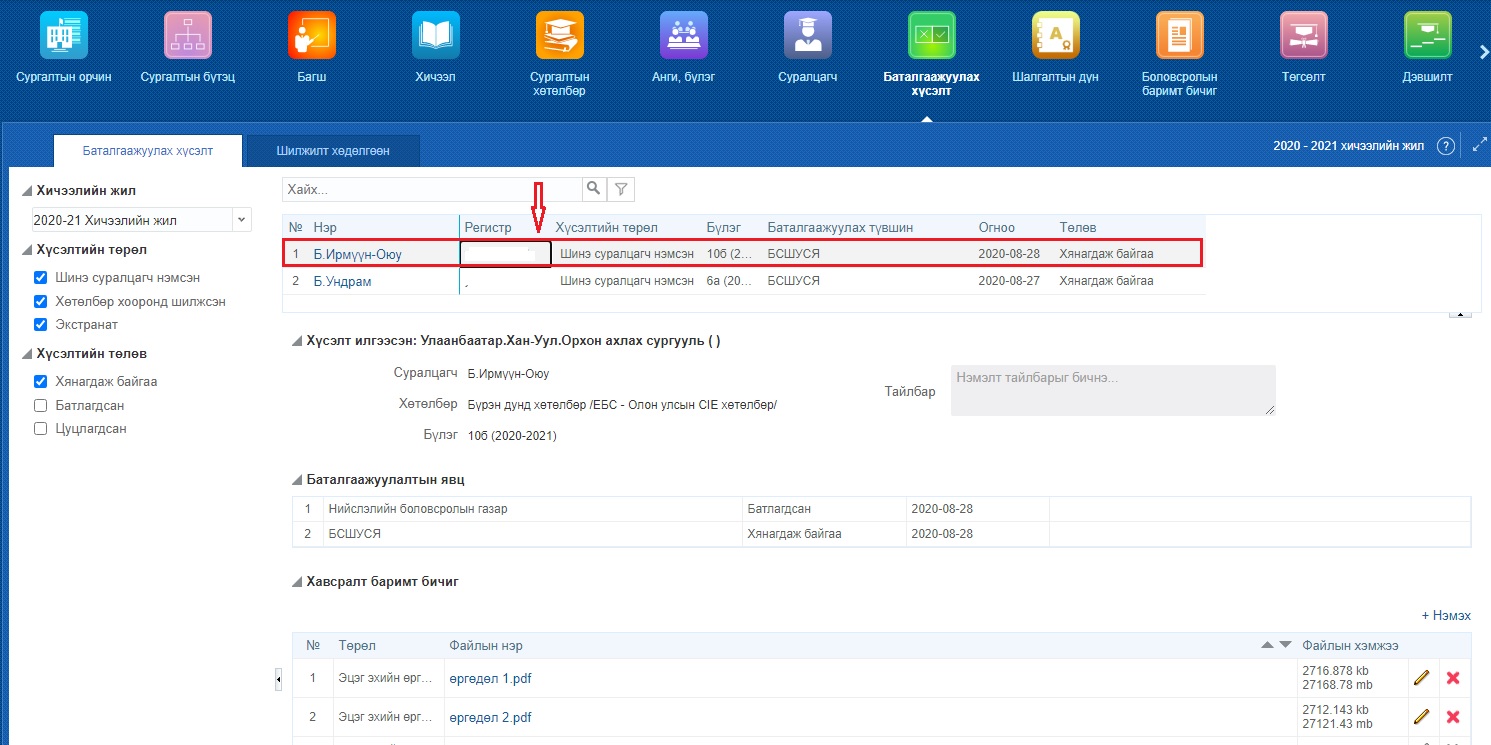Open the Боловсролын баримт бичиг icon
Viewport: 1491px width, 745px height.
[1180, 36]
